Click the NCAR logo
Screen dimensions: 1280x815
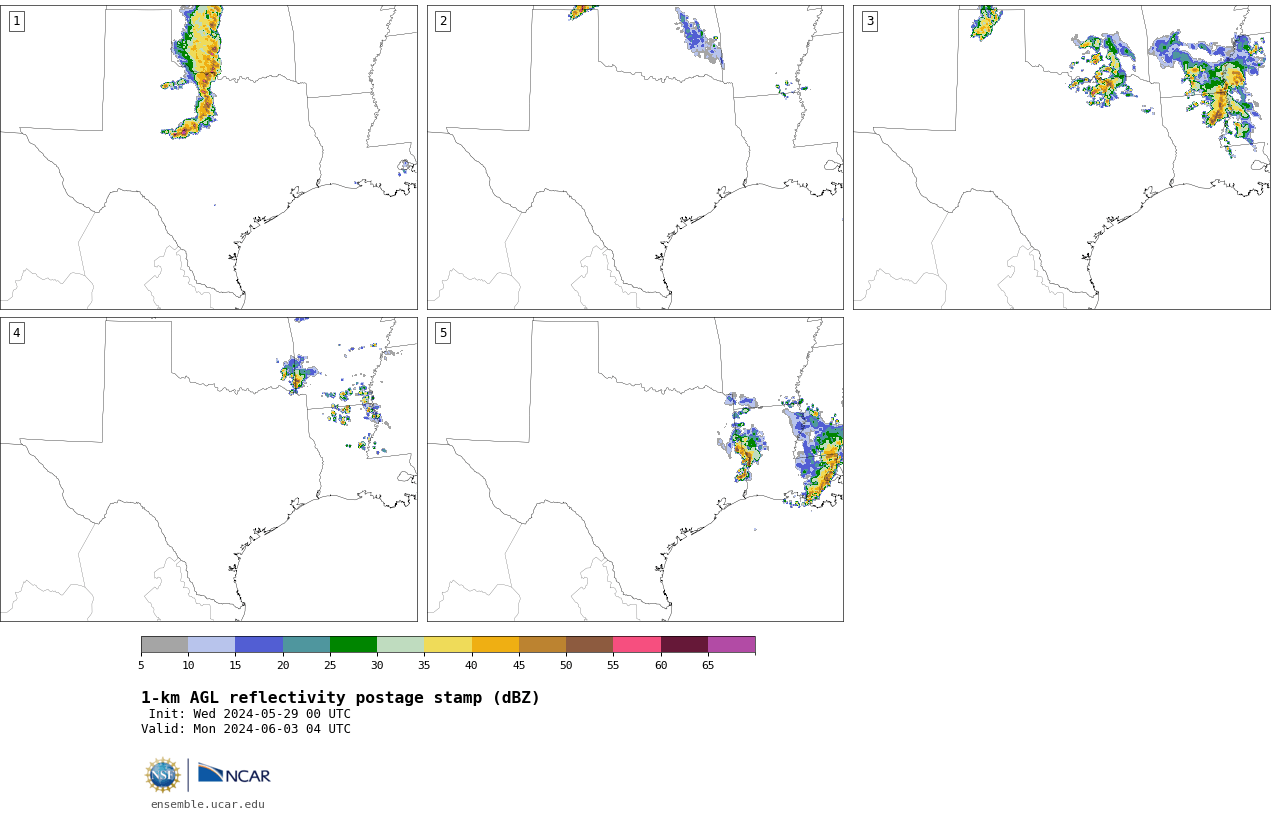(x=234, y=774)
